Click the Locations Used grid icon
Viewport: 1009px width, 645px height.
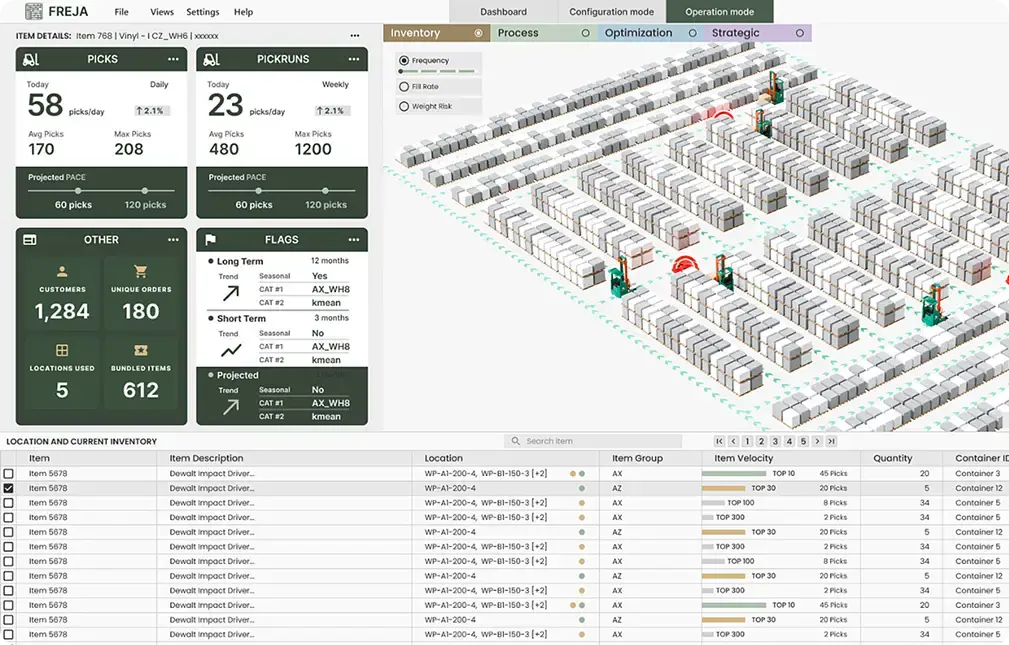pyautogui.click(x=62, y=351)
